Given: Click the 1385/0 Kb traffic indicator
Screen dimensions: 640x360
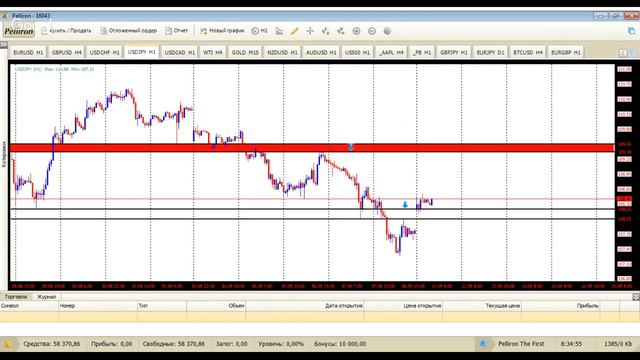Looking at the screenshot, I should [x=618, y=344].
